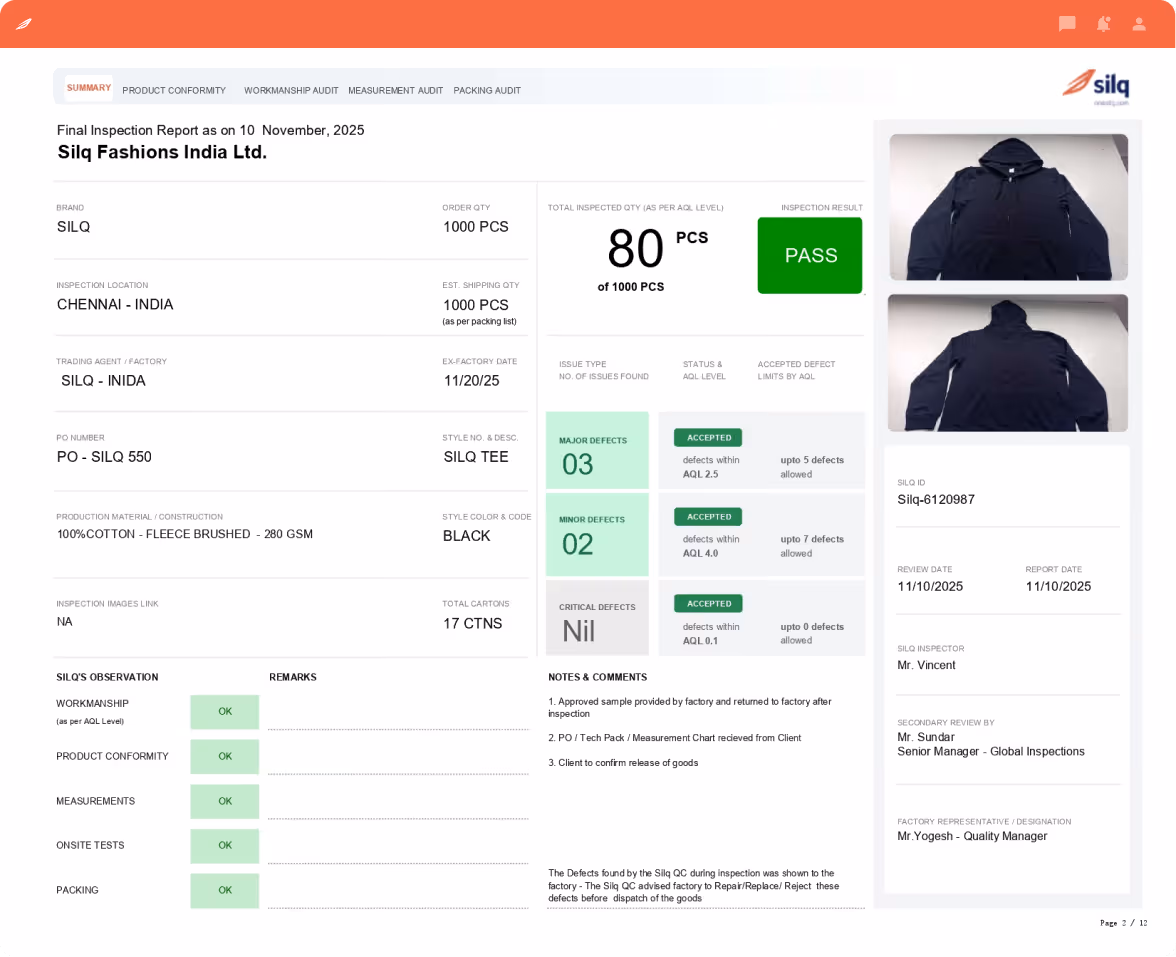
Task: Click upto 0 defects allowed text
Action: [x=812, y=633]
